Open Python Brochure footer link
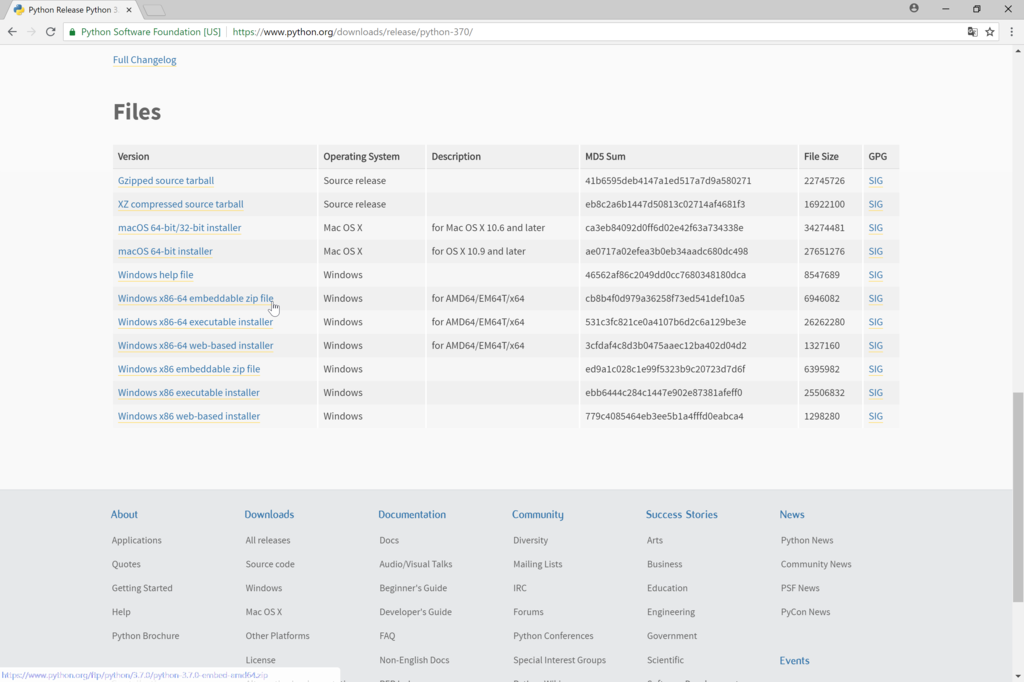 pyautogui.click(x=145, y=636)
